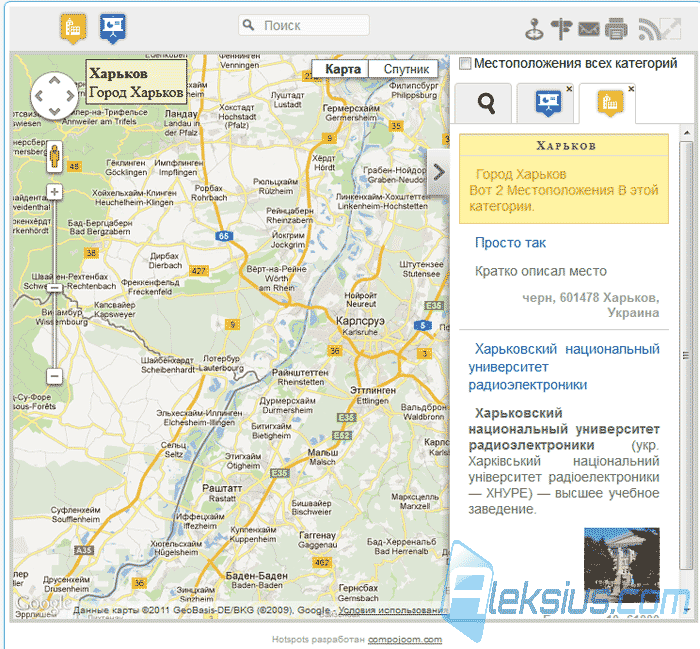Click the Эттлинген label on map
The width and height of the screenshot is (700, 649).
pos(372,390)
